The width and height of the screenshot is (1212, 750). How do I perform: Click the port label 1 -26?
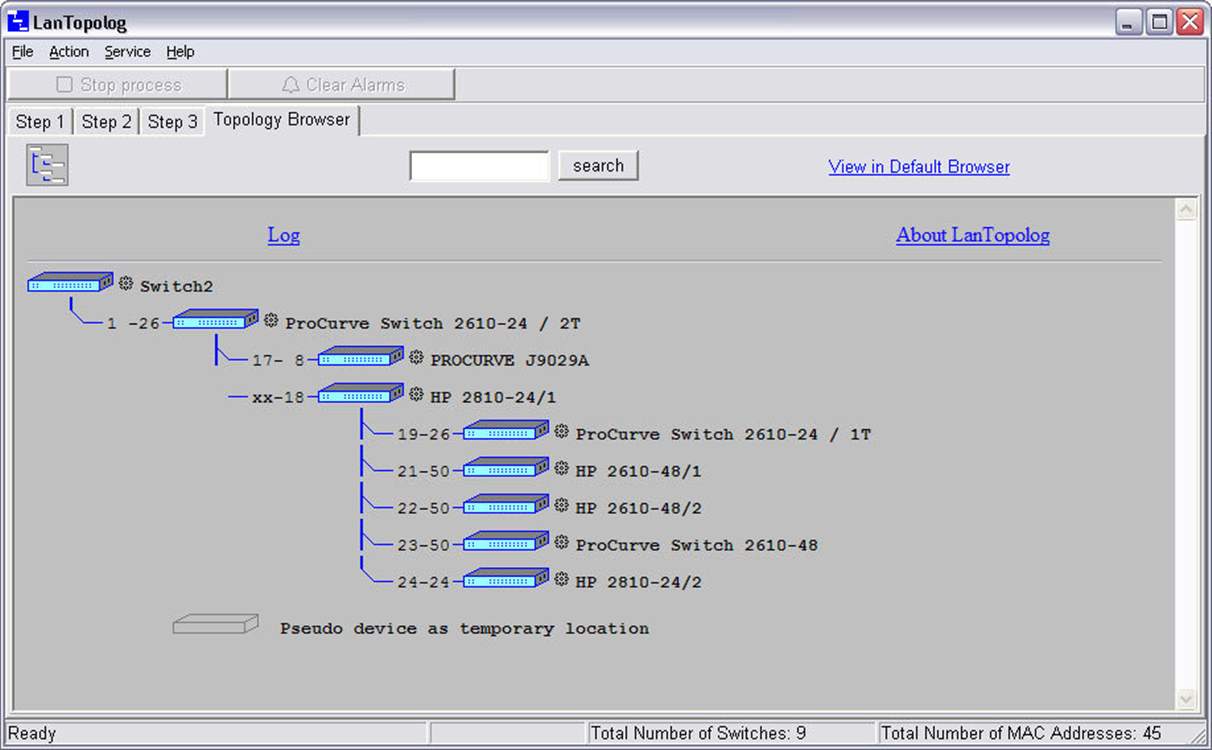tap(133, 324)
